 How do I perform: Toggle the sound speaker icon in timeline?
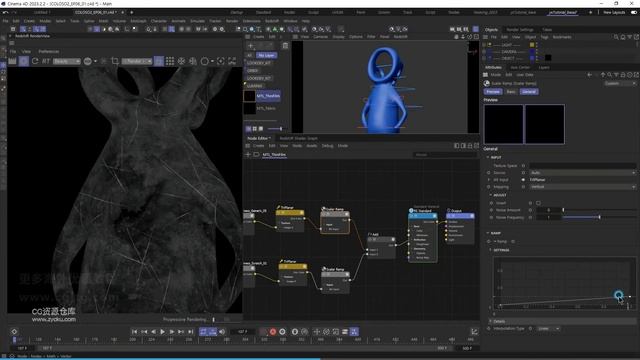222,332
